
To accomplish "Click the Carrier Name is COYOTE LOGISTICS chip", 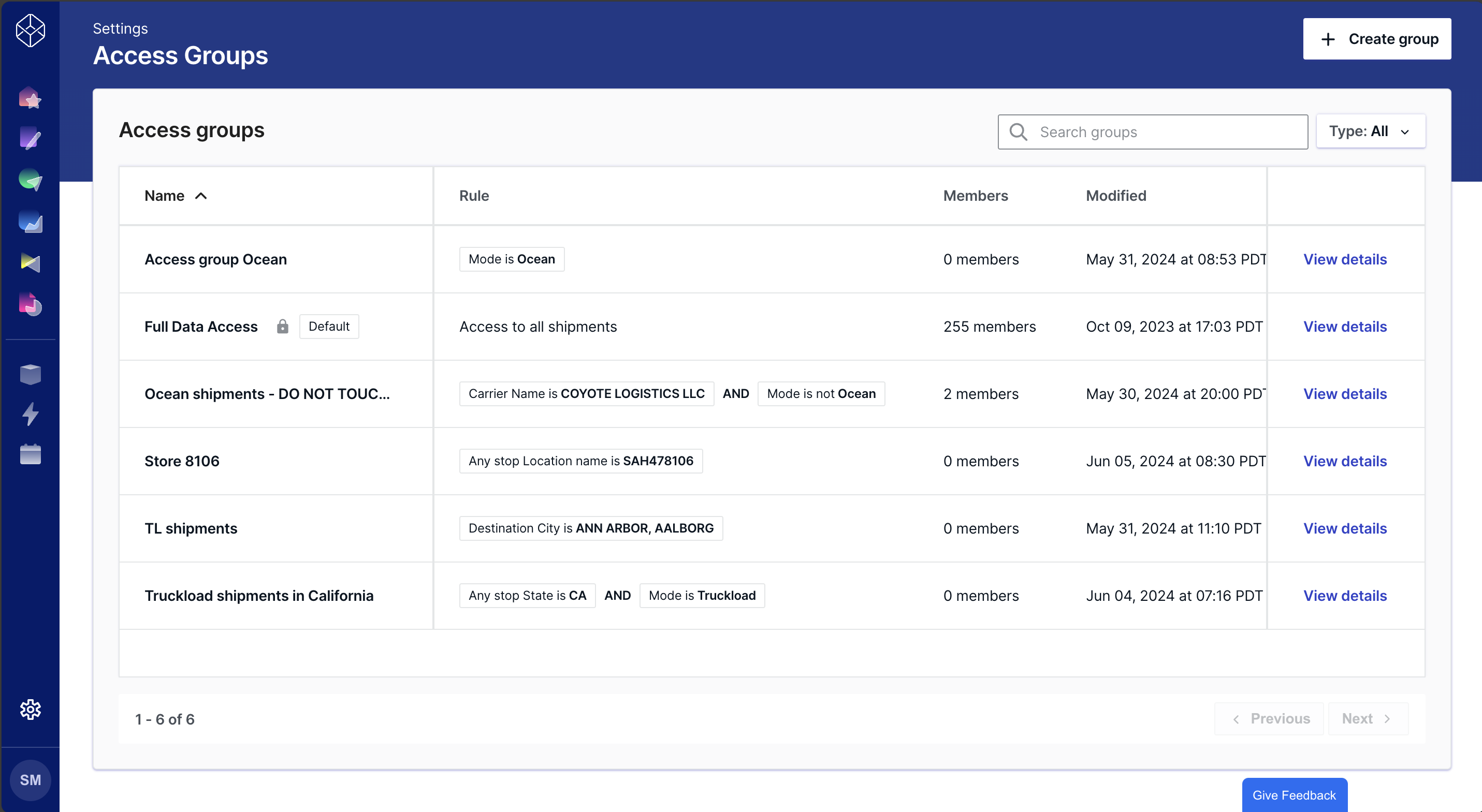I will coord(587,394).
